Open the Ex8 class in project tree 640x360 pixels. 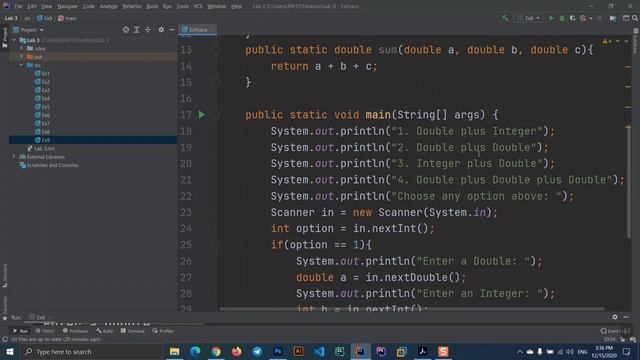coord(42,131)
